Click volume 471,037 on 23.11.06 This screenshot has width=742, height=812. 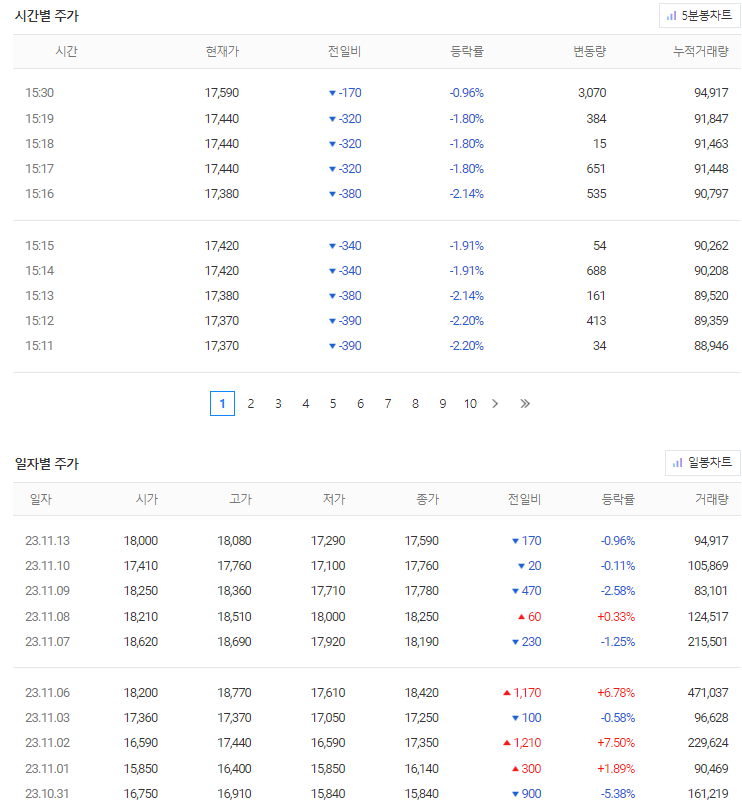708,692
